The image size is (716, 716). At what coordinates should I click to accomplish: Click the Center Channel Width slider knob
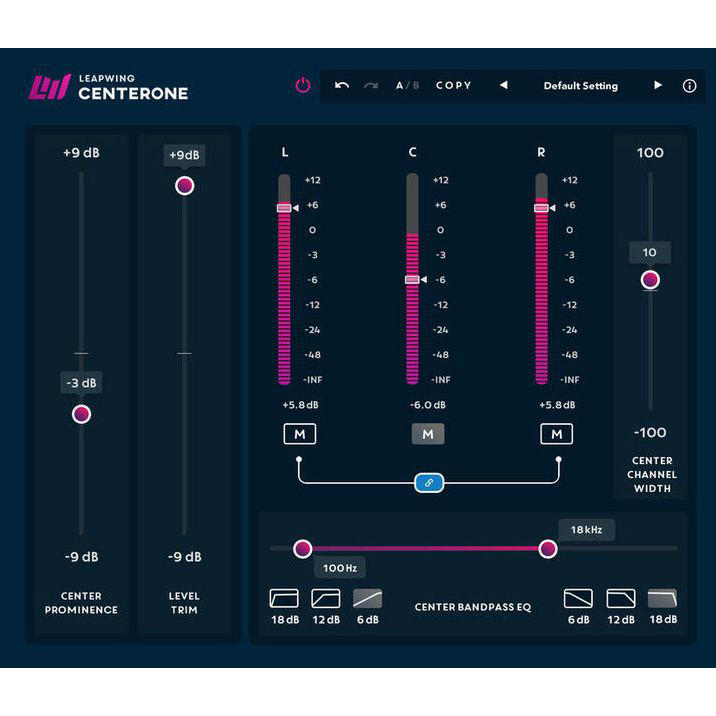pos(650,280)
